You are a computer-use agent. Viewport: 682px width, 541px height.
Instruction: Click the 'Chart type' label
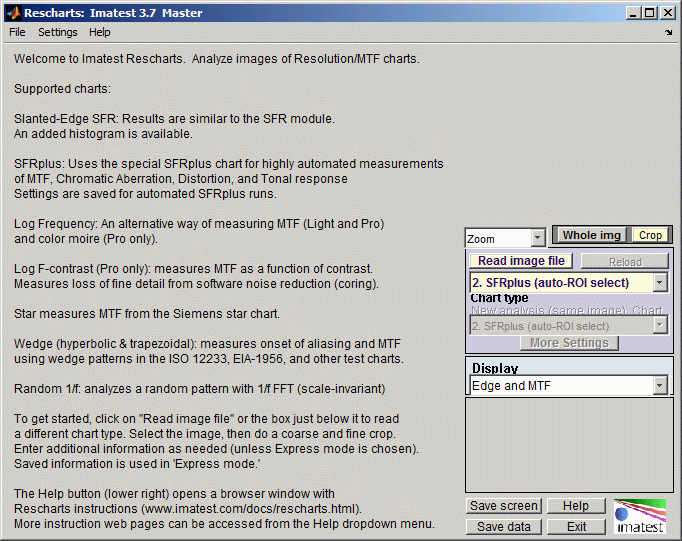click(499, 298)
